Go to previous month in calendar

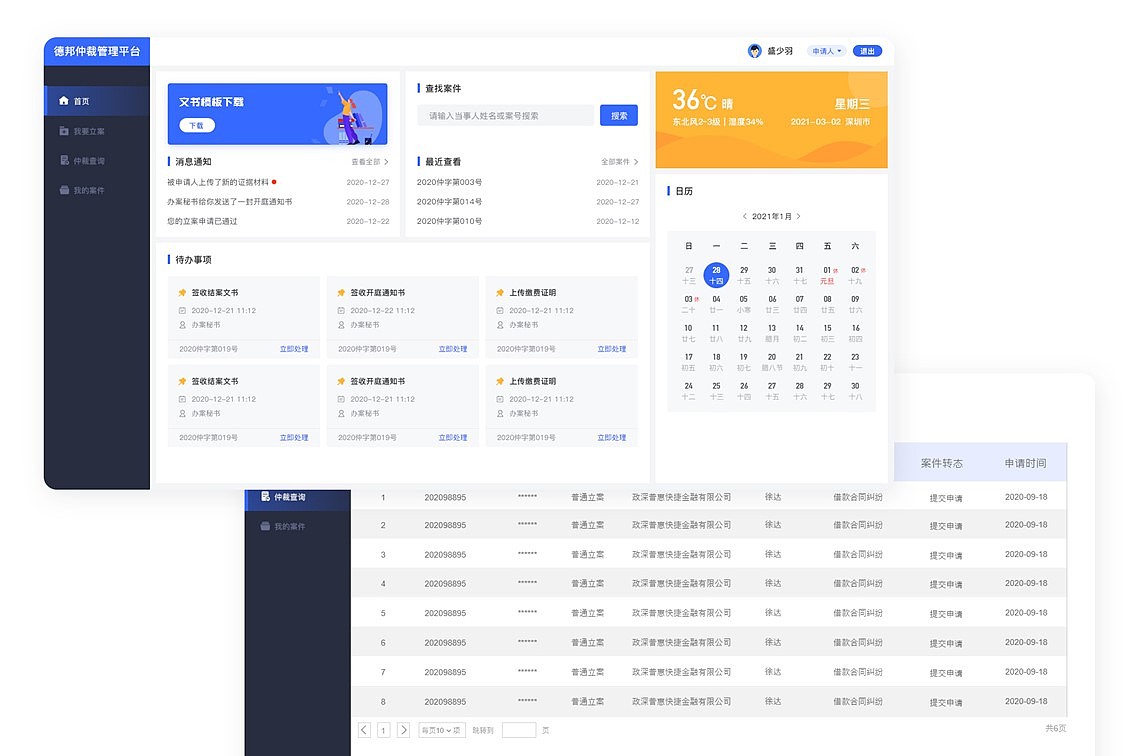[744, 216]
